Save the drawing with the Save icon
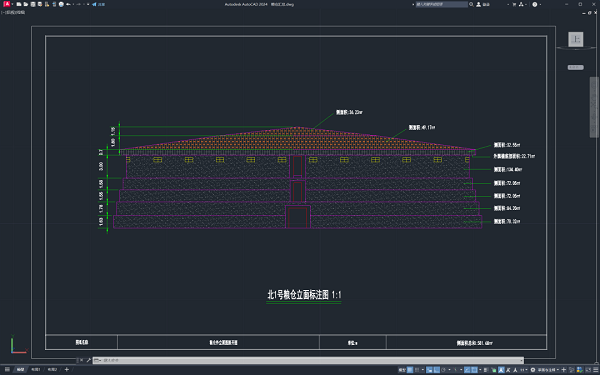 33,4
